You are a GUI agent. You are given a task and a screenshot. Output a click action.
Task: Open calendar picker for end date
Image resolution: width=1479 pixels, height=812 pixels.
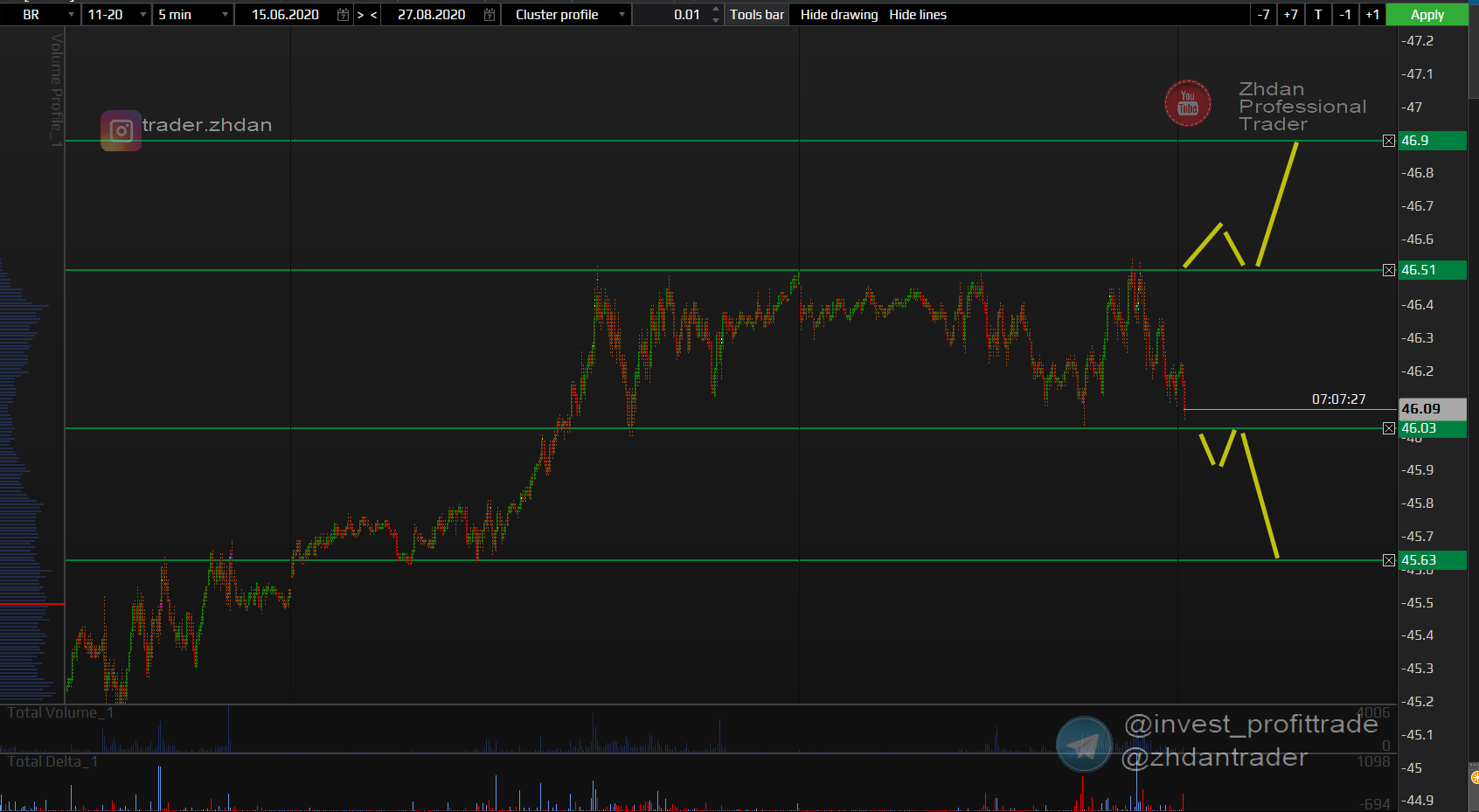pos(490,15)
